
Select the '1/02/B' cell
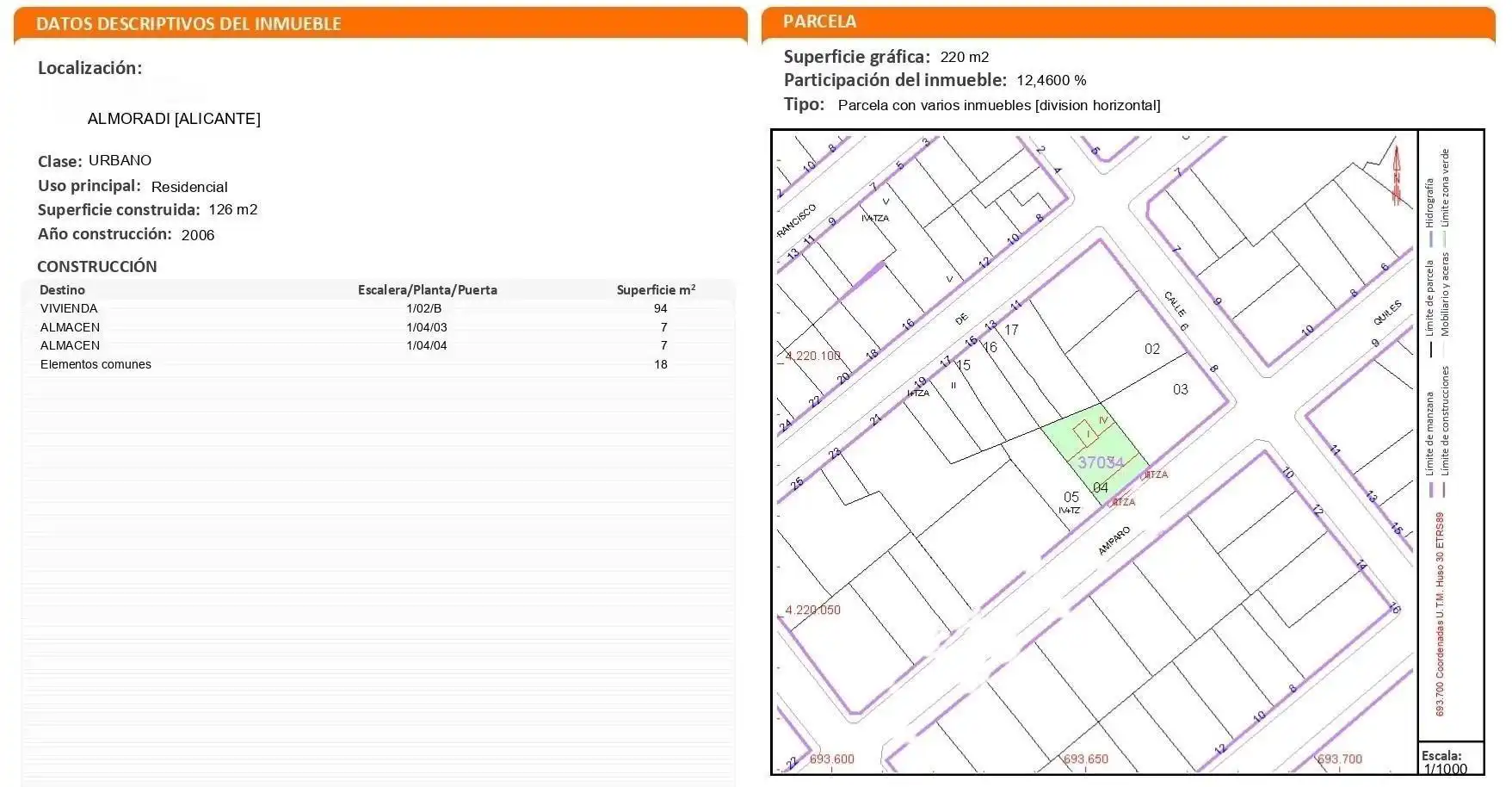(x=424, y=308)
